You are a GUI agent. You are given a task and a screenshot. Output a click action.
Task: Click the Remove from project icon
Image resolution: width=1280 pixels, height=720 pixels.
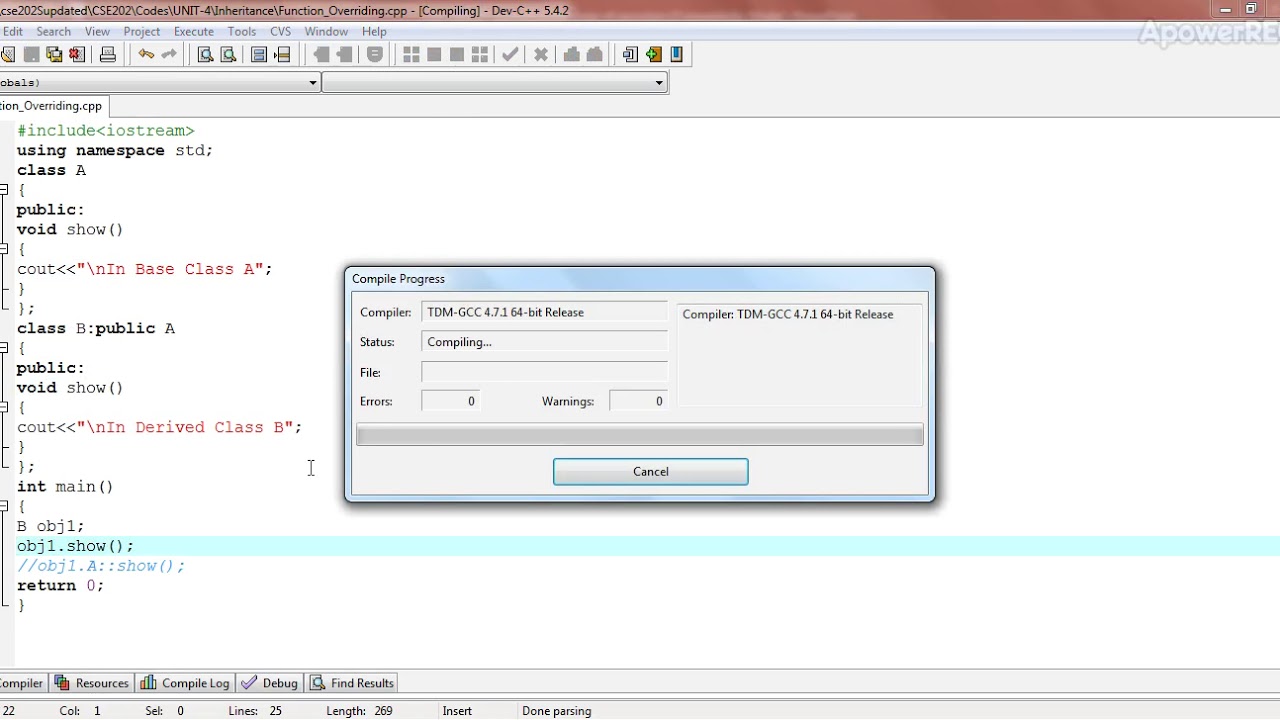click(x=344, y=54)
